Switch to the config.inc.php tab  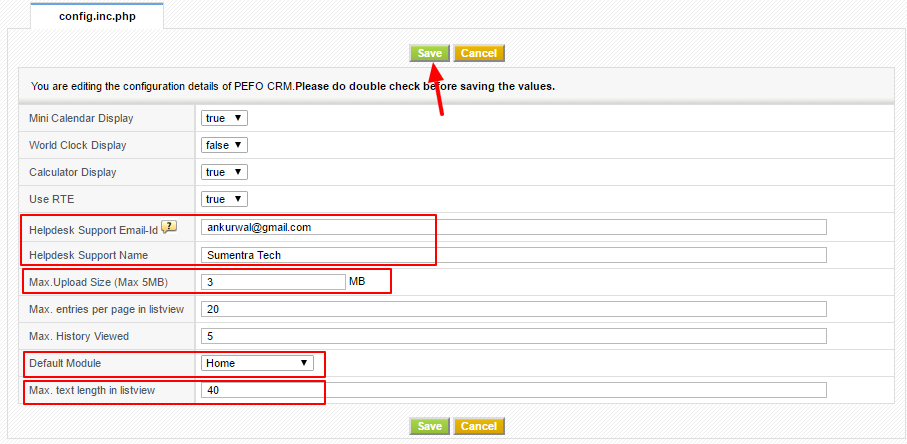point(96,17)
